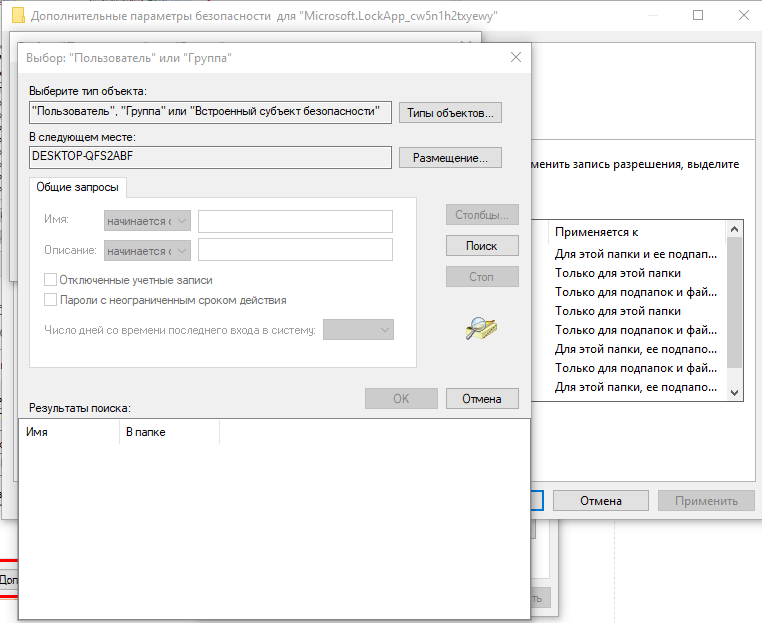The width and height of the screenshot is (762, 623).
Task: Click the folder icon in the title bar
Action: click(18, 16)
